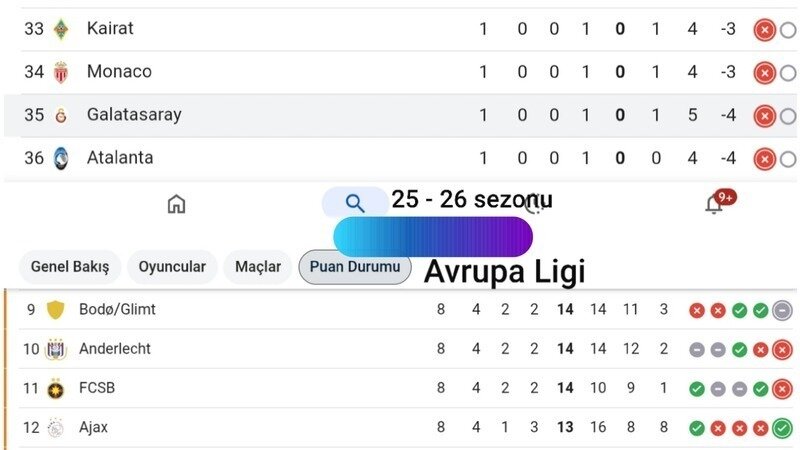Open the Galatasaray team name link
800x450 pixels.
[x=134, y=115]
